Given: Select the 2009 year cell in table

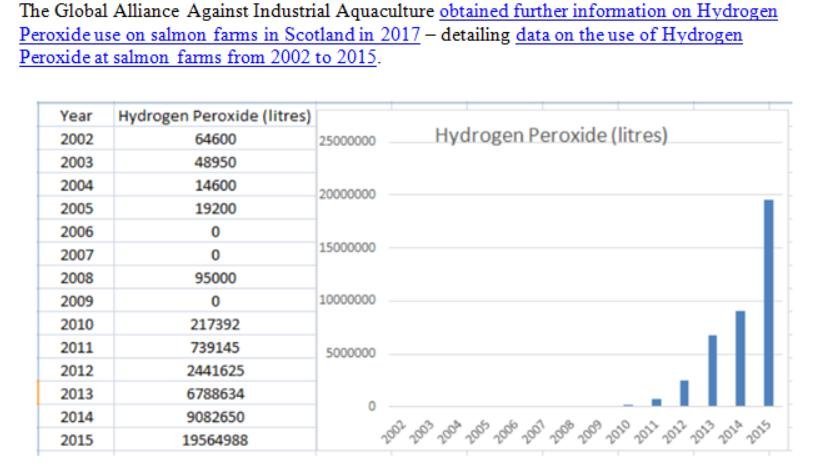Looking at the screenshot, I should coord(76,301).
